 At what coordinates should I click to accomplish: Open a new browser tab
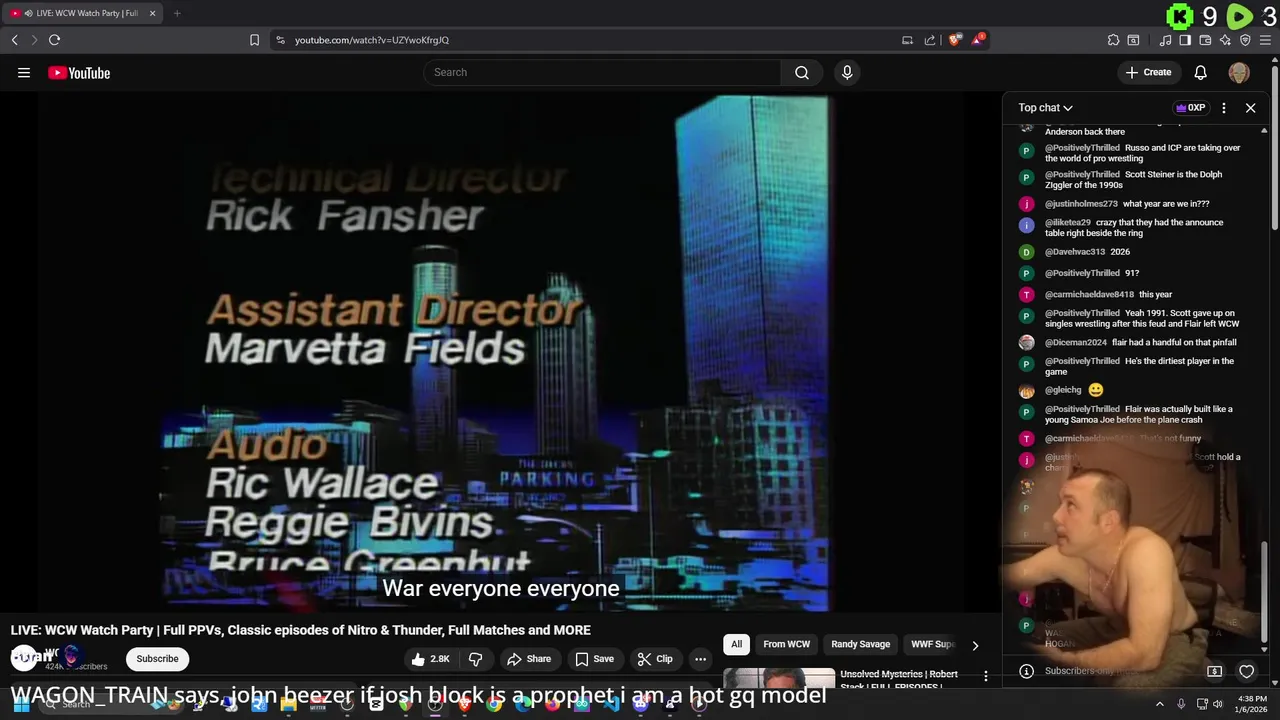[176, 13]
